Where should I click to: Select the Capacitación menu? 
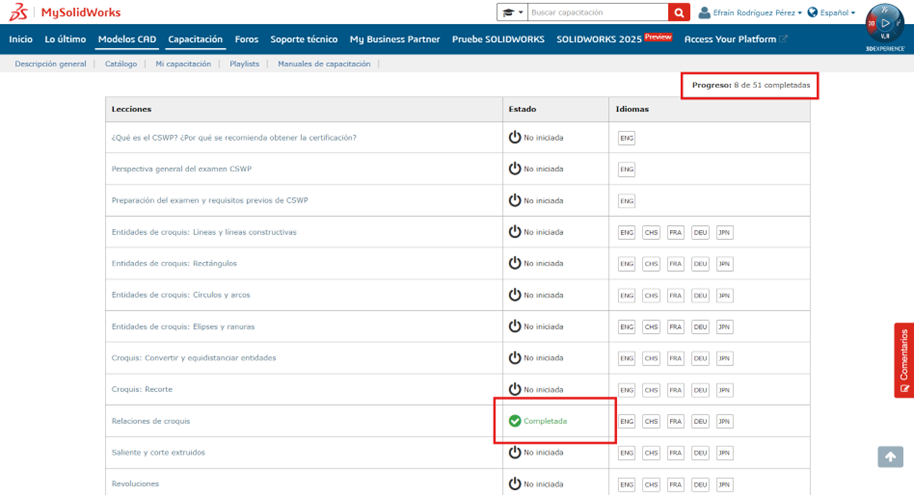click(x=195, y=39)
